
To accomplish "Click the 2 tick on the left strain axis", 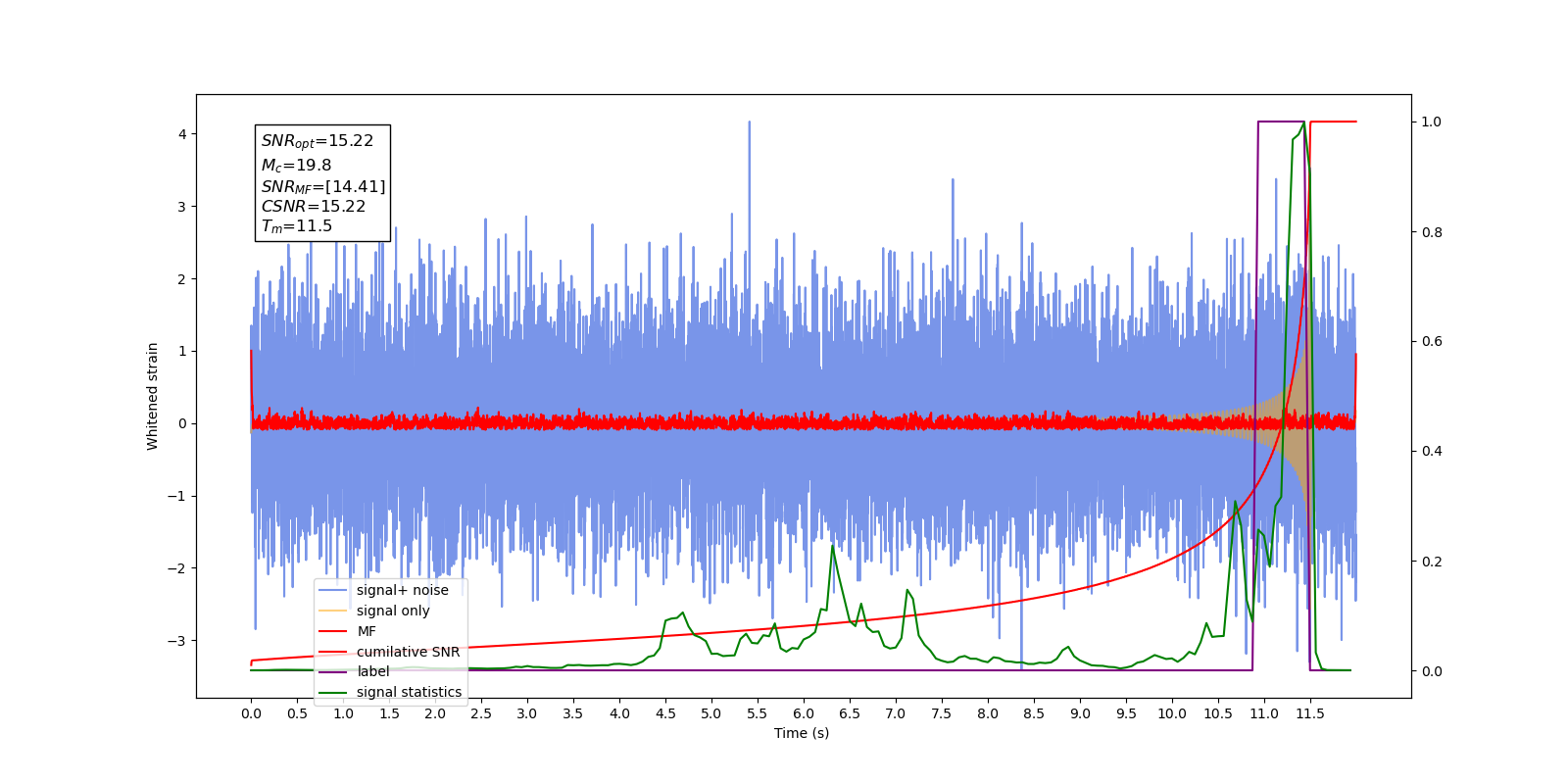I will tap(182, 279).
